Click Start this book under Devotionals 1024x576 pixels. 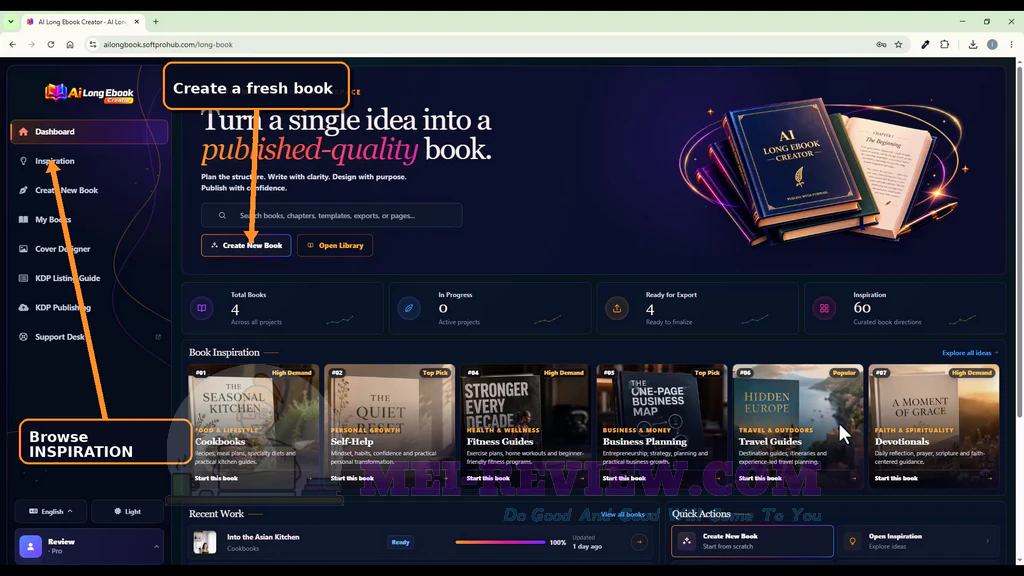tap(896, 479)
